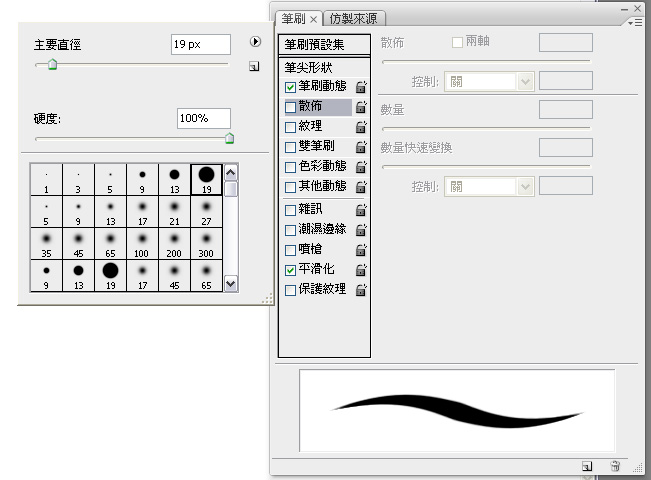
Task: Click new preset icon below flyout arrow
Action: tap(254, 66)
